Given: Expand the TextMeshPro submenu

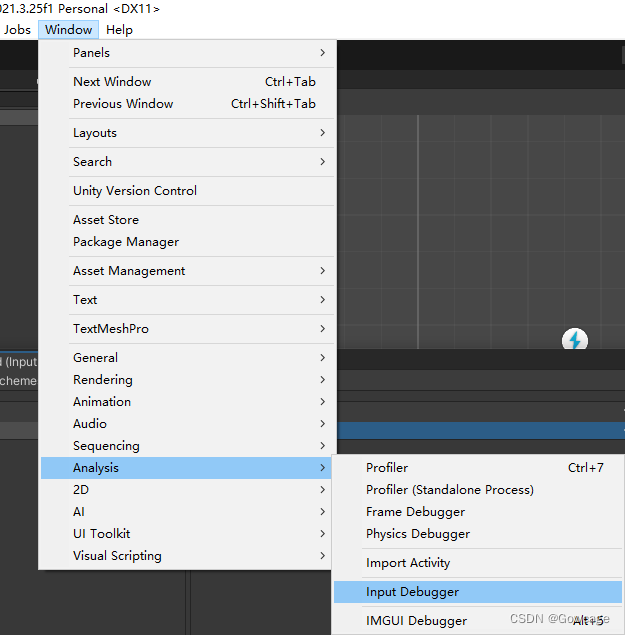Looking at the screenshot, I should coord(188,329).
